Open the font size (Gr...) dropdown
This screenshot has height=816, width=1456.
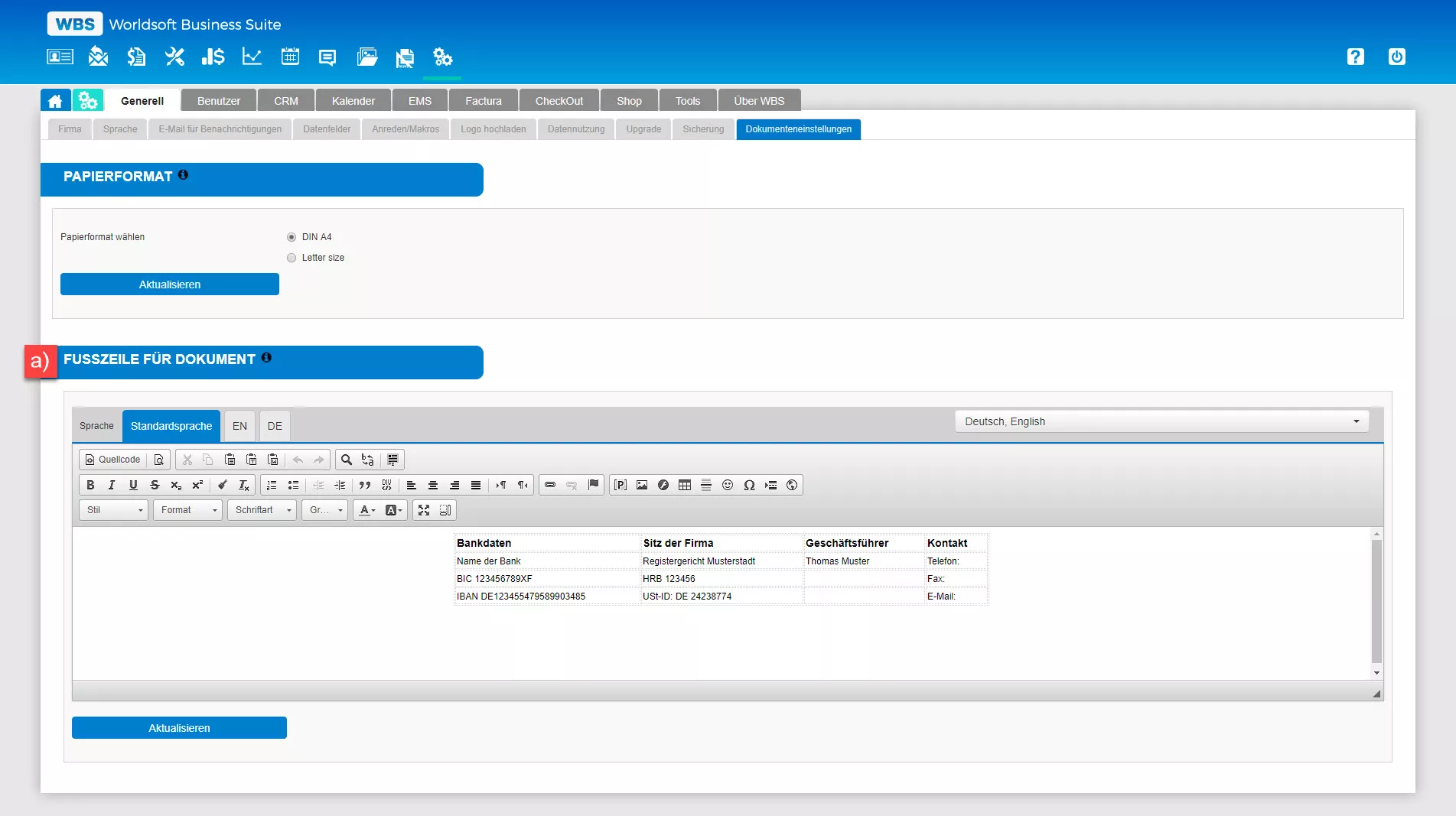pyautogui.click(x=325, y=510)
